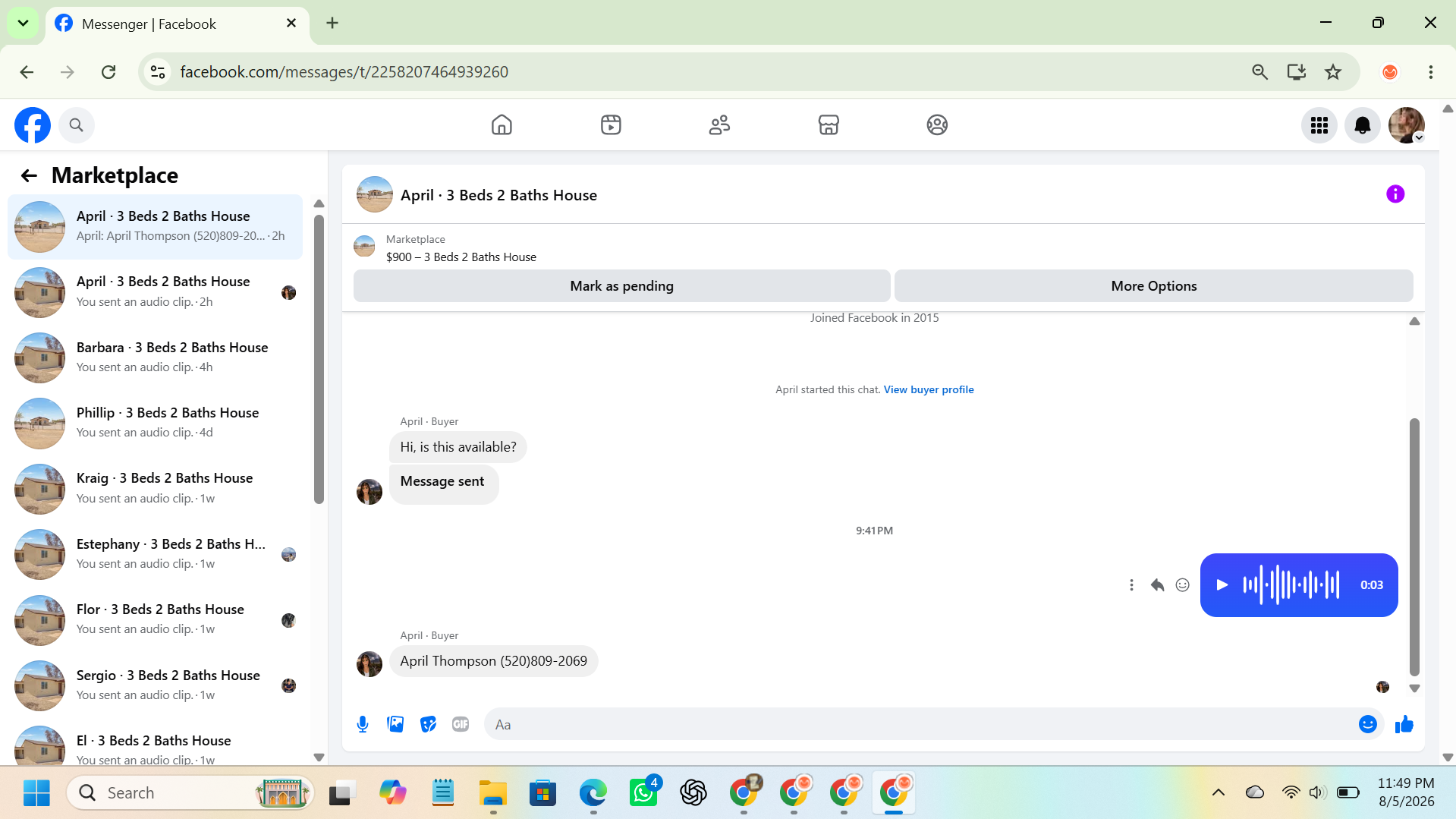The width and height of the screenshot is (1456, 819).
Task: Open the Facebook menu grid icon
Action: (x=1319, y=125)
